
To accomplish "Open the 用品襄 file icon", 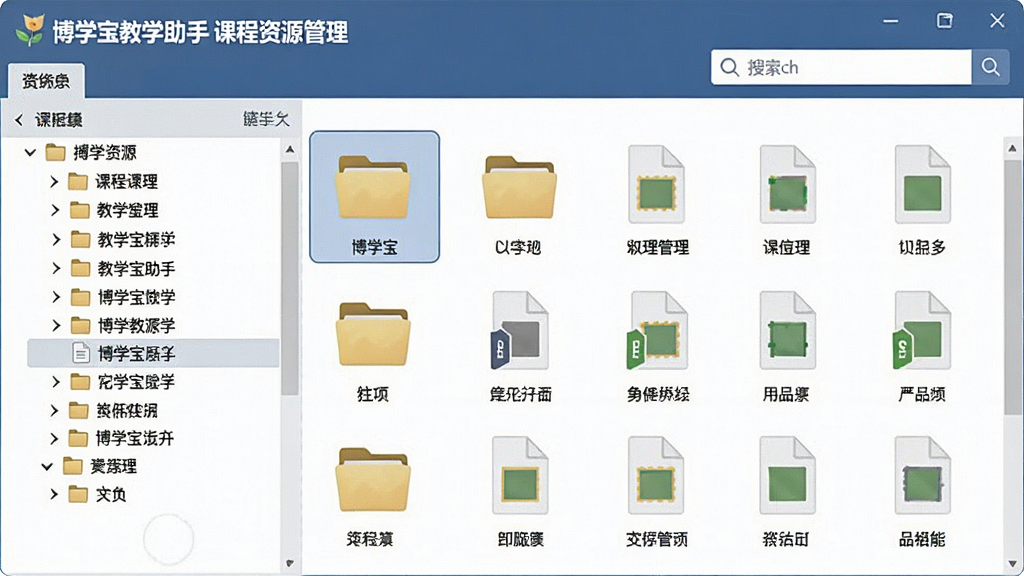I will 787,330.
